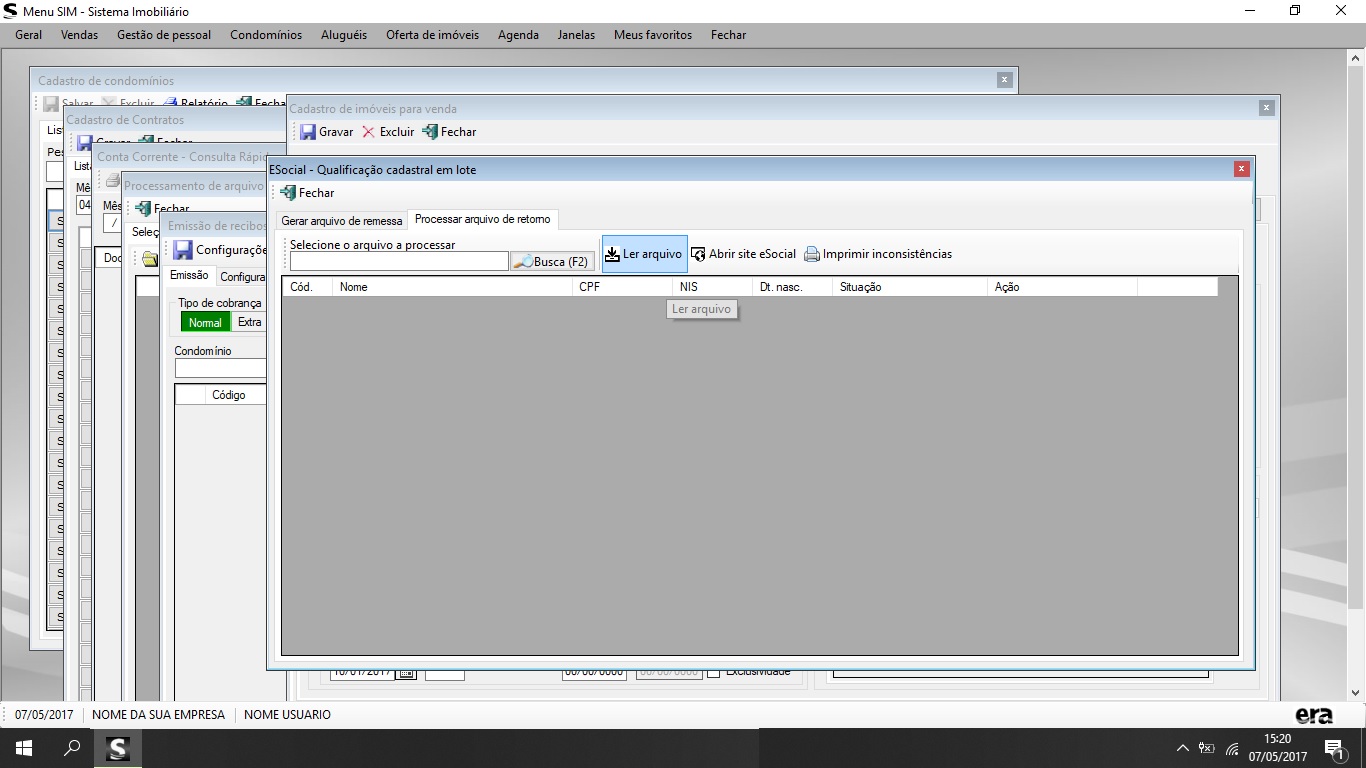Open the Aluguéis menu
Screen dimensions: 1366x768
[x=344, y=35]
